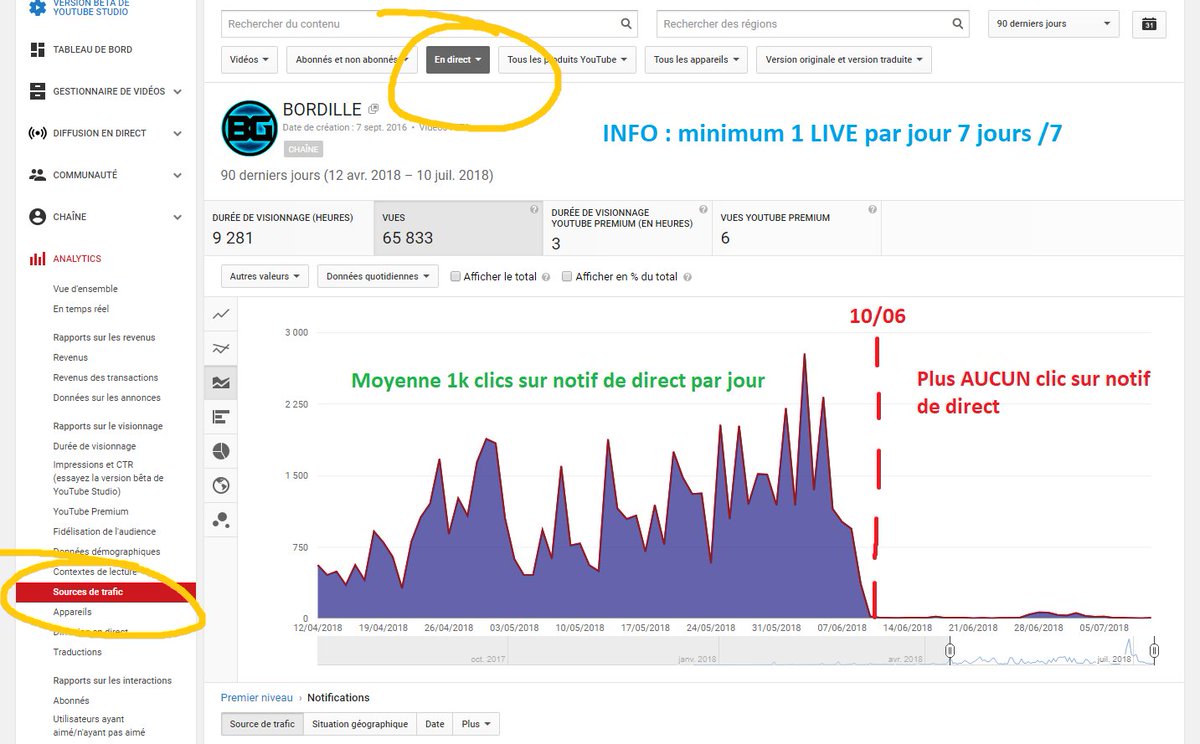Image resolution: width=1200 pixels, height=744 pixels.
Task: Enable Afficher le total checkbox
Action: (x=456, y=277)
